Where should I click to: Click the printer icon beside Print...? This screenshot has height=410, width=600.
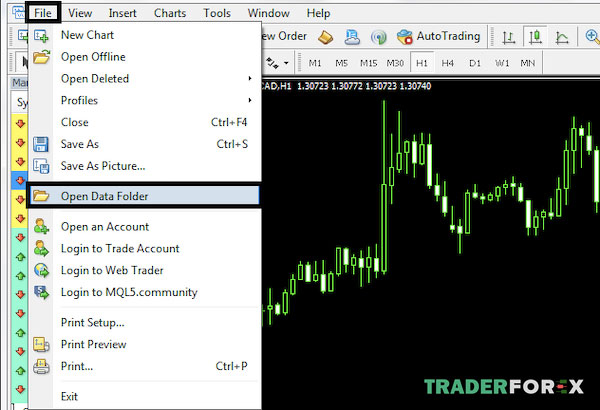tap(41, 366)
